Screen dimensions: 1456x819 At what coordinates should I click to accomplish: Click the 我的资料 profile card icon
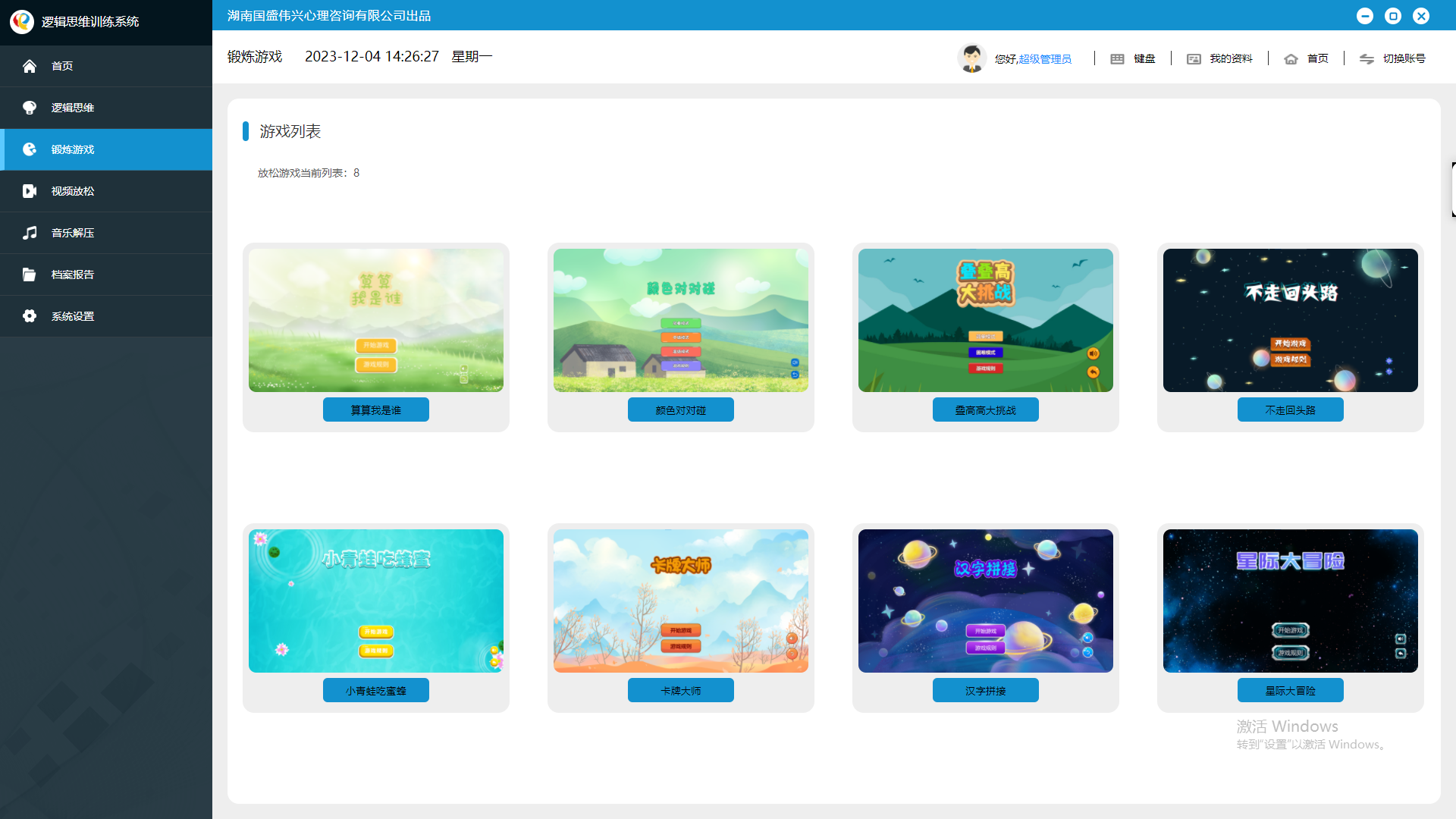click(1194, 59)
